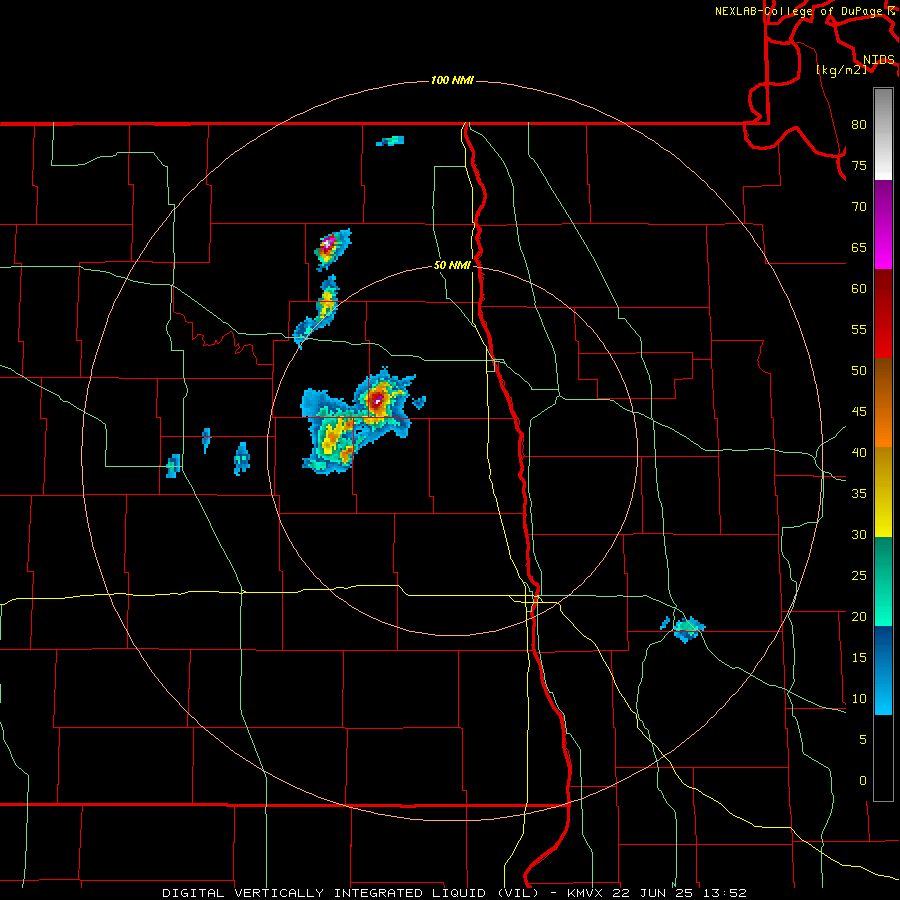Click the 50 value on the scale

point(859,371)
